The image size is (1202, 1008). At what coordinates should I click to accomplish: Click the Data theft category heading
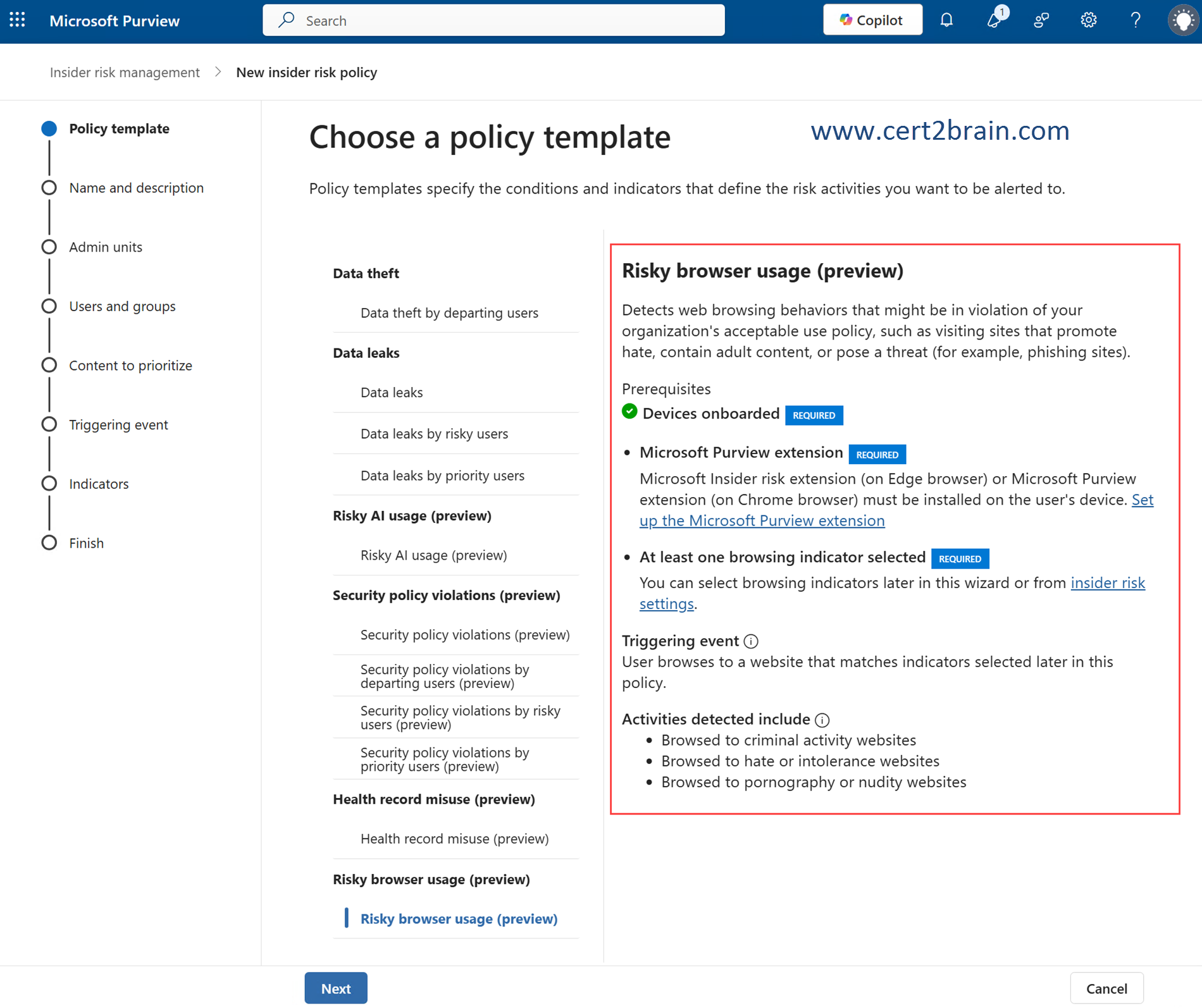coord(366,273)
